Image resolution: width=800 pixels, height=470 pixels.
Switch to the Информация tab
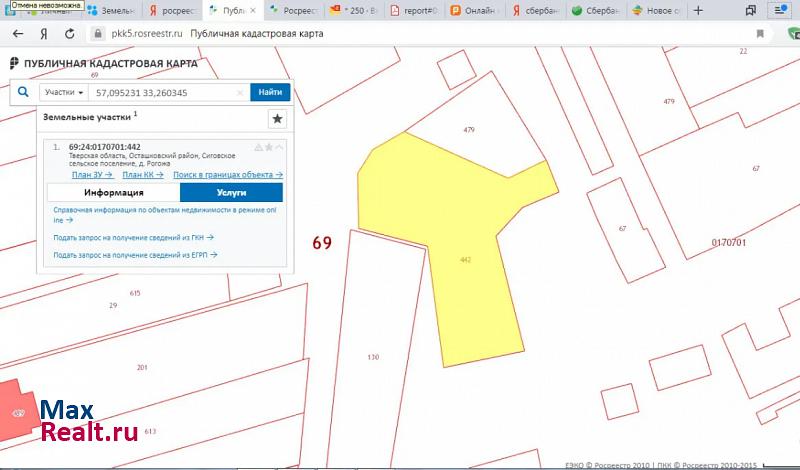(113, 193)
